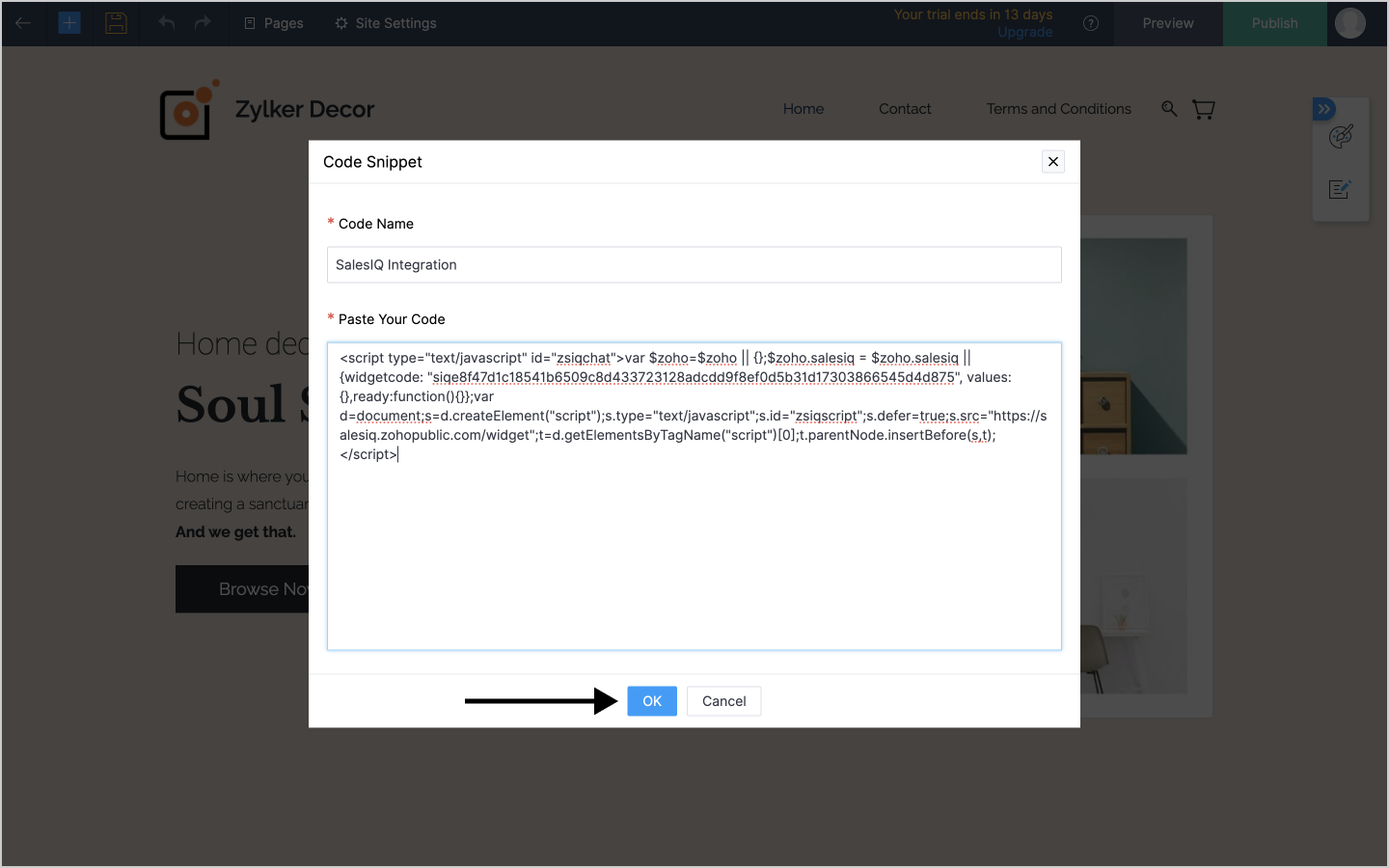
Task: Open Site Settings
Action: coord(386,23)
